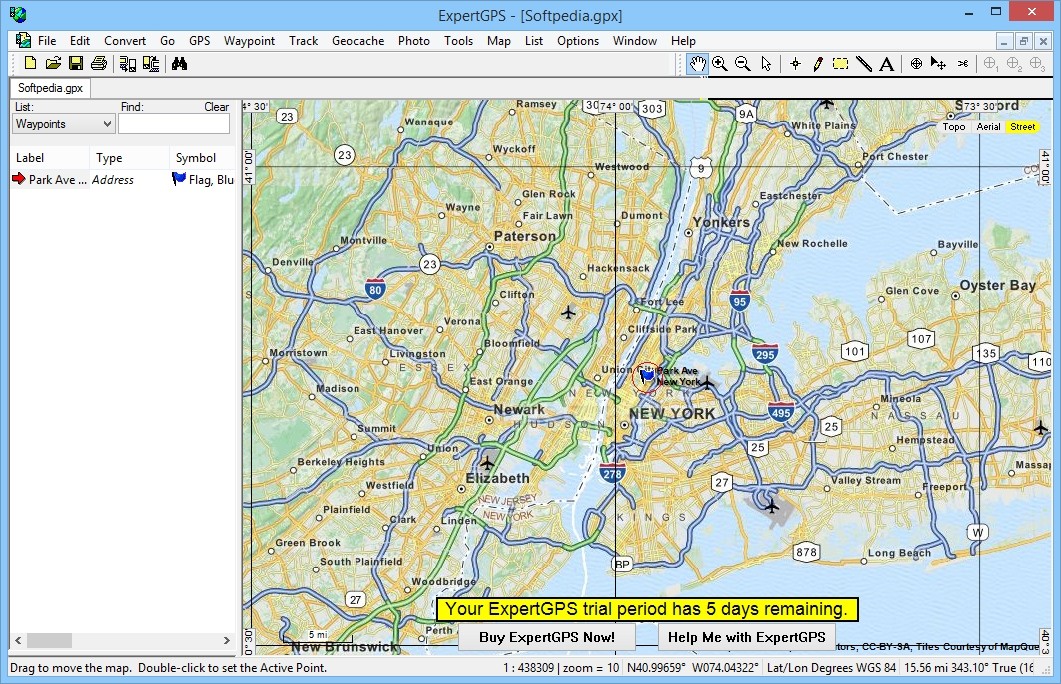Image resolution: width=1061 pixels, height=684 pixels.
Task: Open the Convert menu
Action: pyautogui.click(x=125, y=41)
